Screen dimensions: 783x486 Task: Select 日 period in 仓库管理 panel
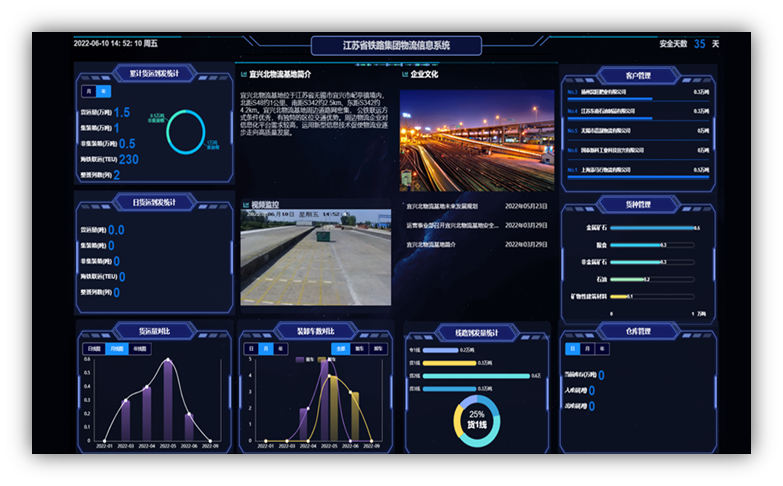(572, 349)
